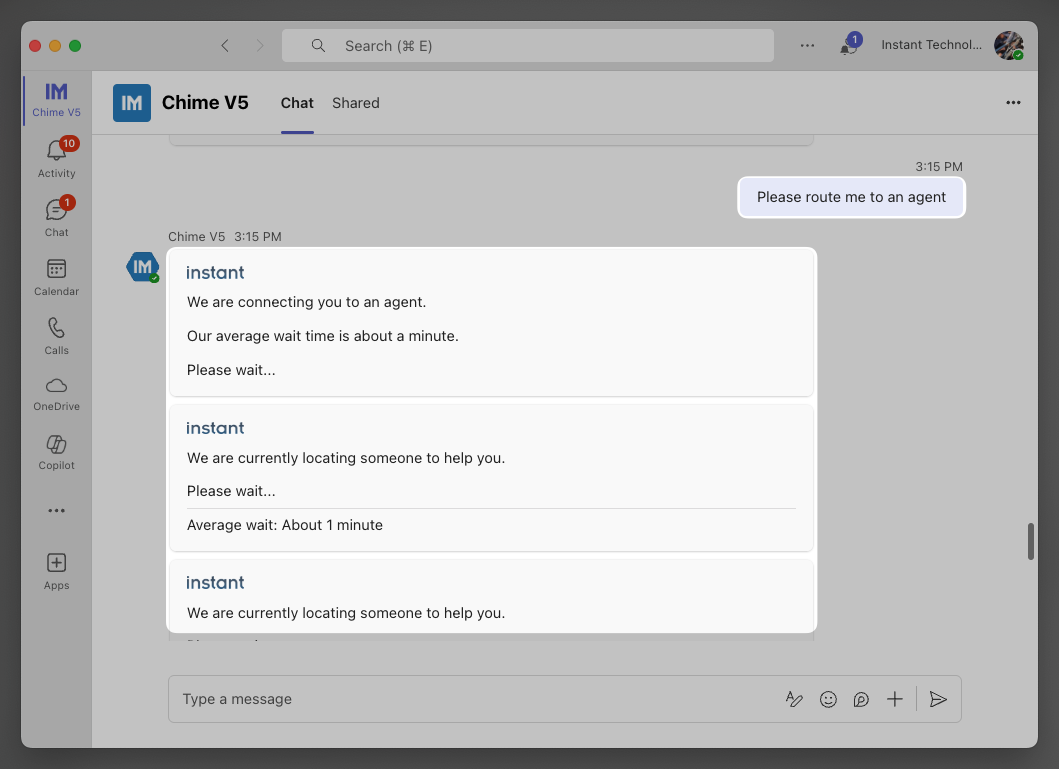Open the emoji picker
Screen dimensions: 1059x769
tap(828, 699)
